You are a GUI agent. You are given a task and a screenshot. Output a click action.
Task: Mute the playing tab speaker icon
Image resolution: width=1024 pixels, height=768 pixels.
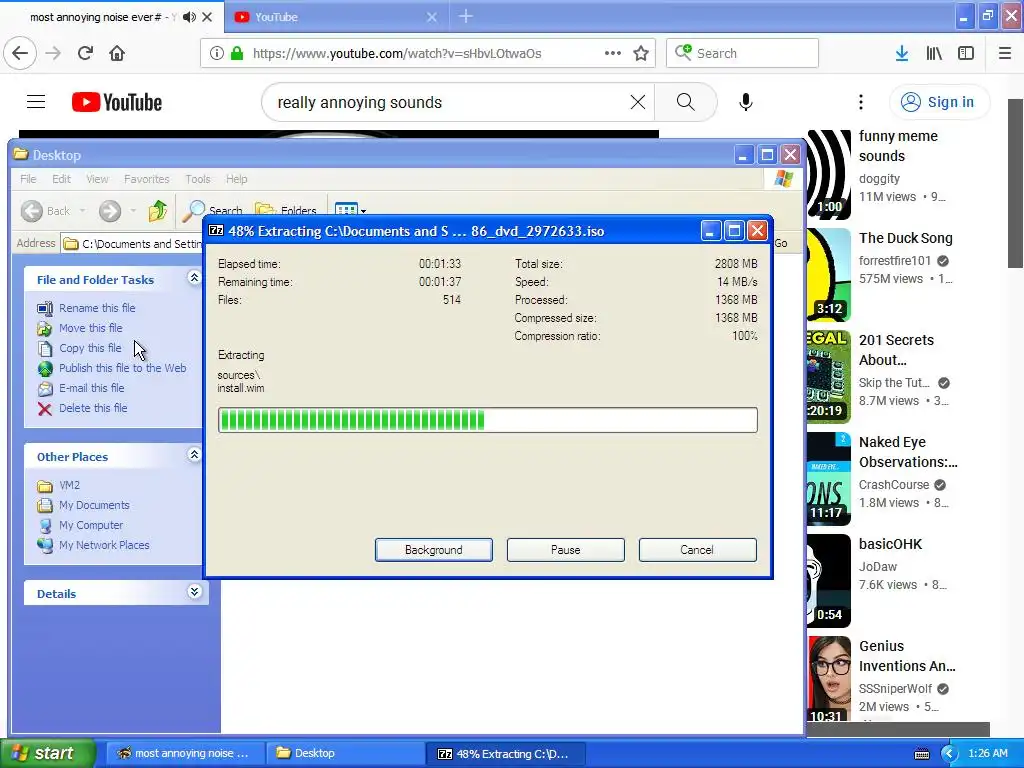click(x=189, y=17)
